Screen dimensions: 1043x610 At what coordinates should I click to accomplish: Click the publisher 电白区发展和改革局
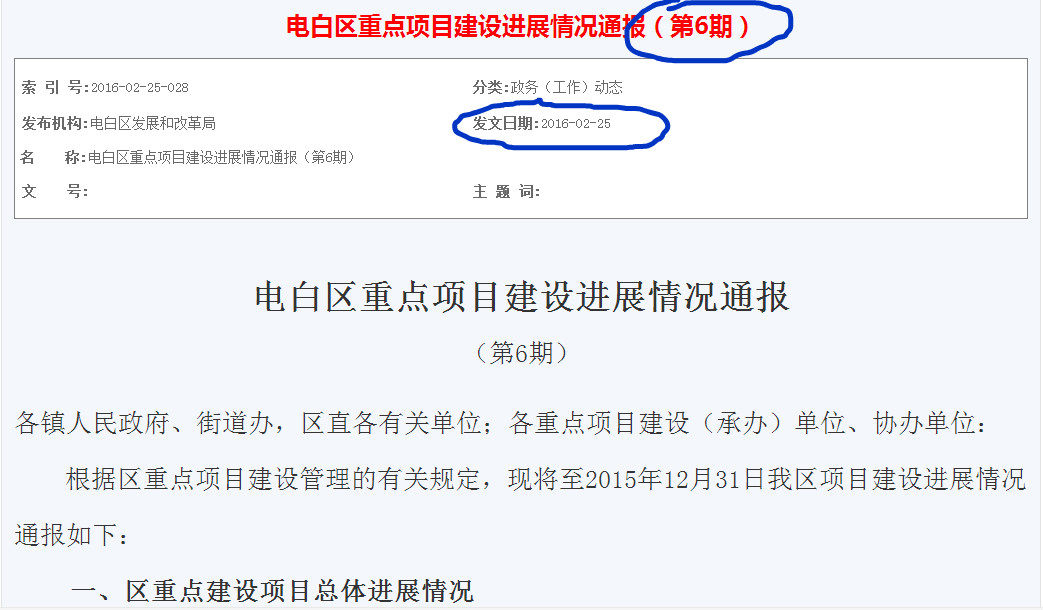(x=153, y=123)
